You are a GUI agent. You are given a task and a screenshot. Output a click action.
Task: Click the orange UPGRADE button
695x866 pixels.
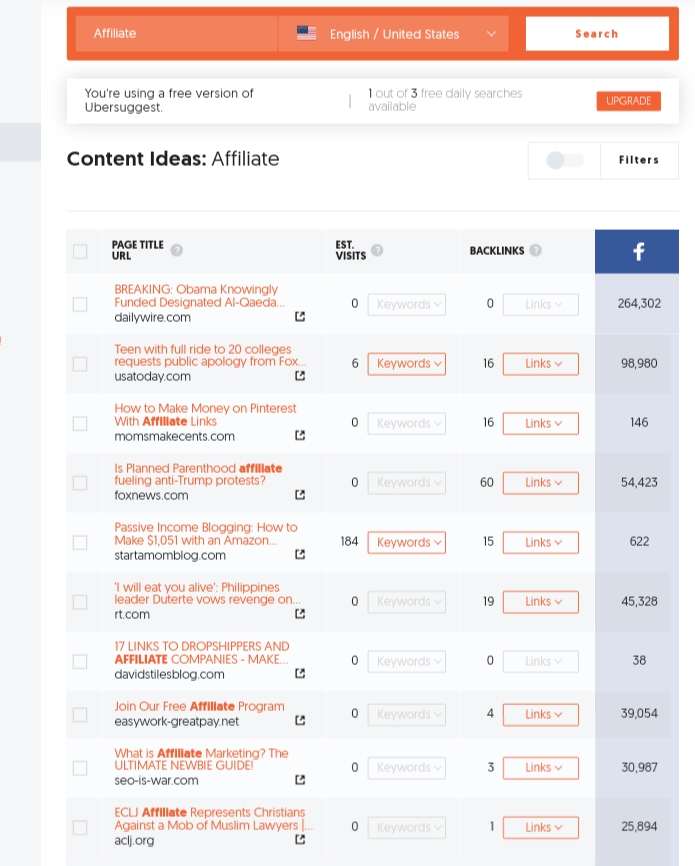point(628,101)
